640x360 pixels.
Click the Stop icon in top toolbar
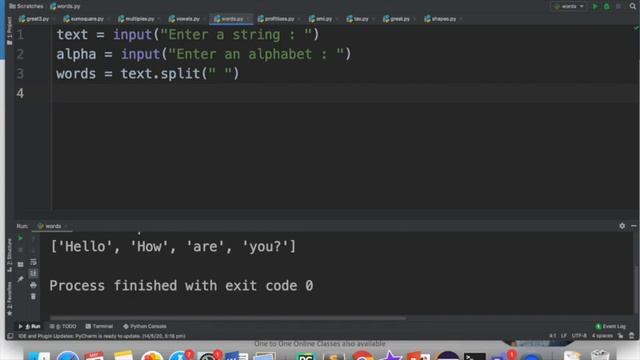point(618,7)
